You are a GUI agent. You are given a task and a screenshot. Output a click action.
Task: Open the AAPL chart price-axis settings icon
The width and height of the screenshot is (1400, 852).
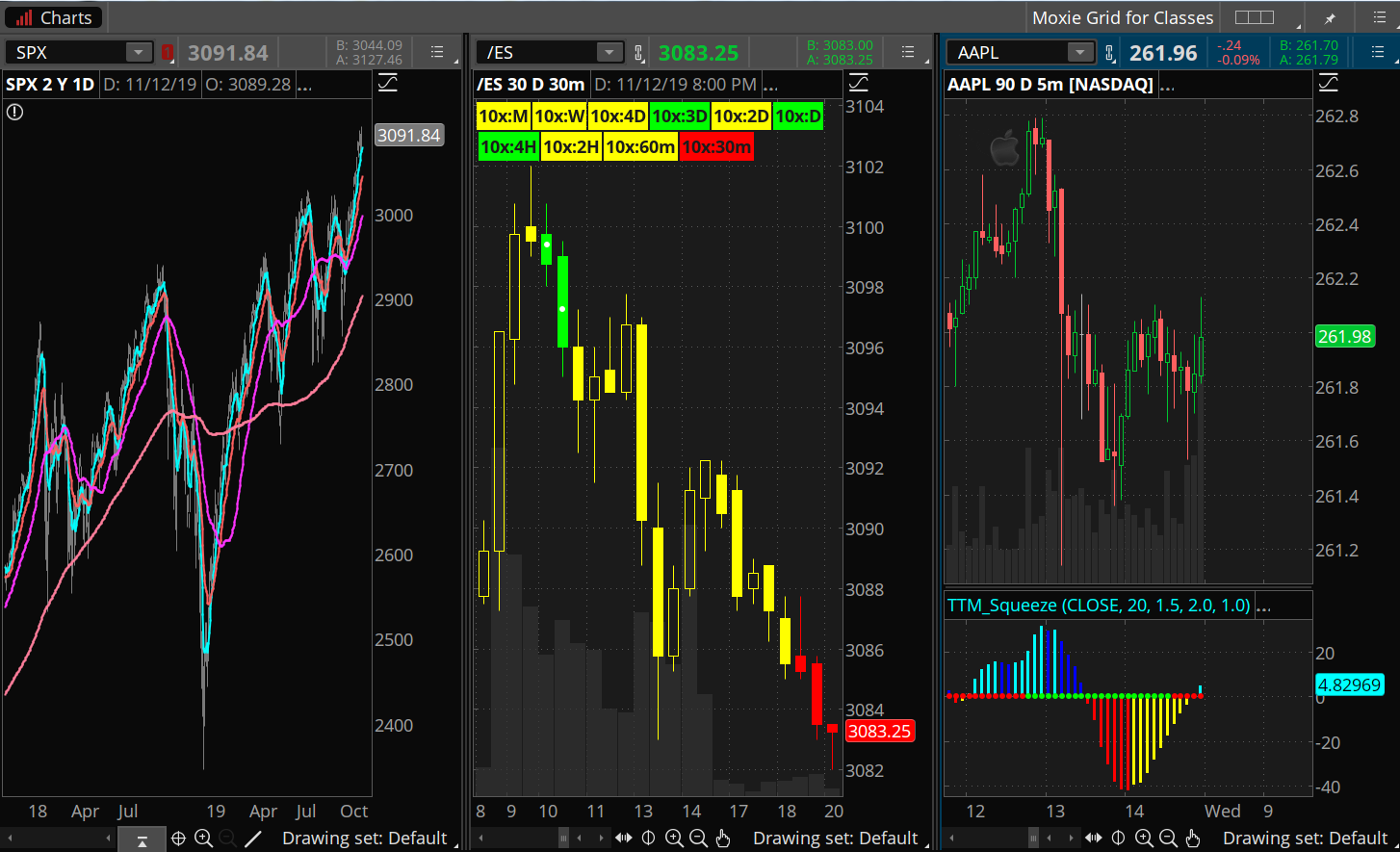pyautogui.click(x=1328, y=84)
